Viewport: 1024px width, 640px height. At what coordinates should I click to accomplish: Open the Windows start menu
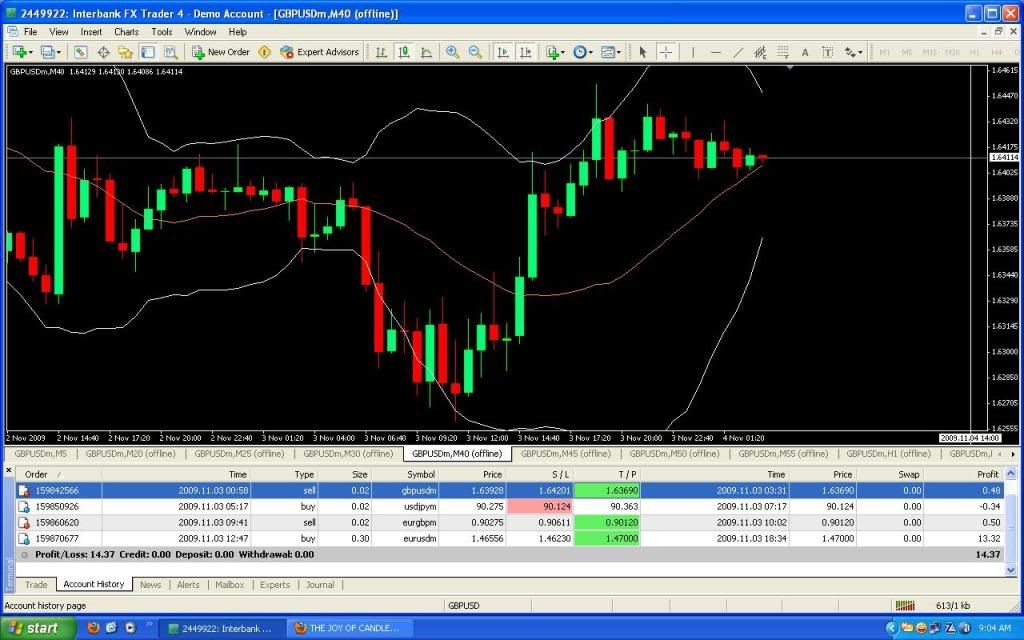click(x=38, y=628)
